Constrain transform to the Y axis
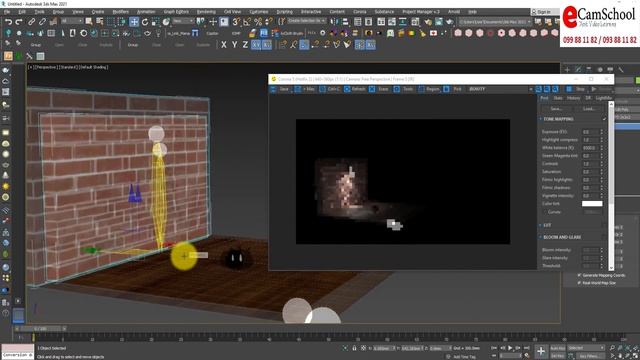 [x=234, y=45]
